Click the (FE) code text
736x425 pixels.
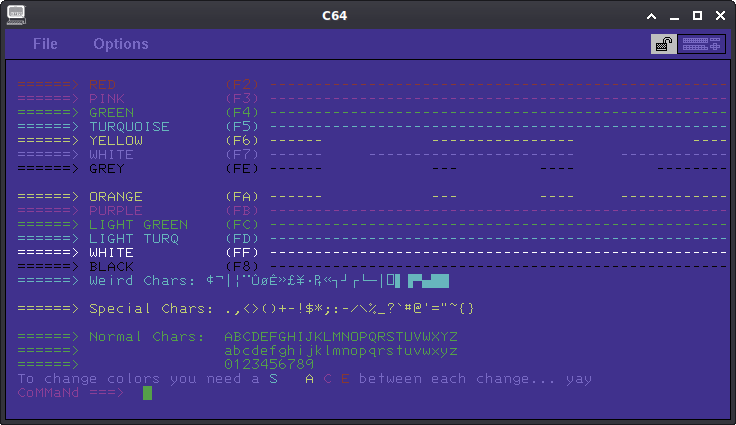242,169
